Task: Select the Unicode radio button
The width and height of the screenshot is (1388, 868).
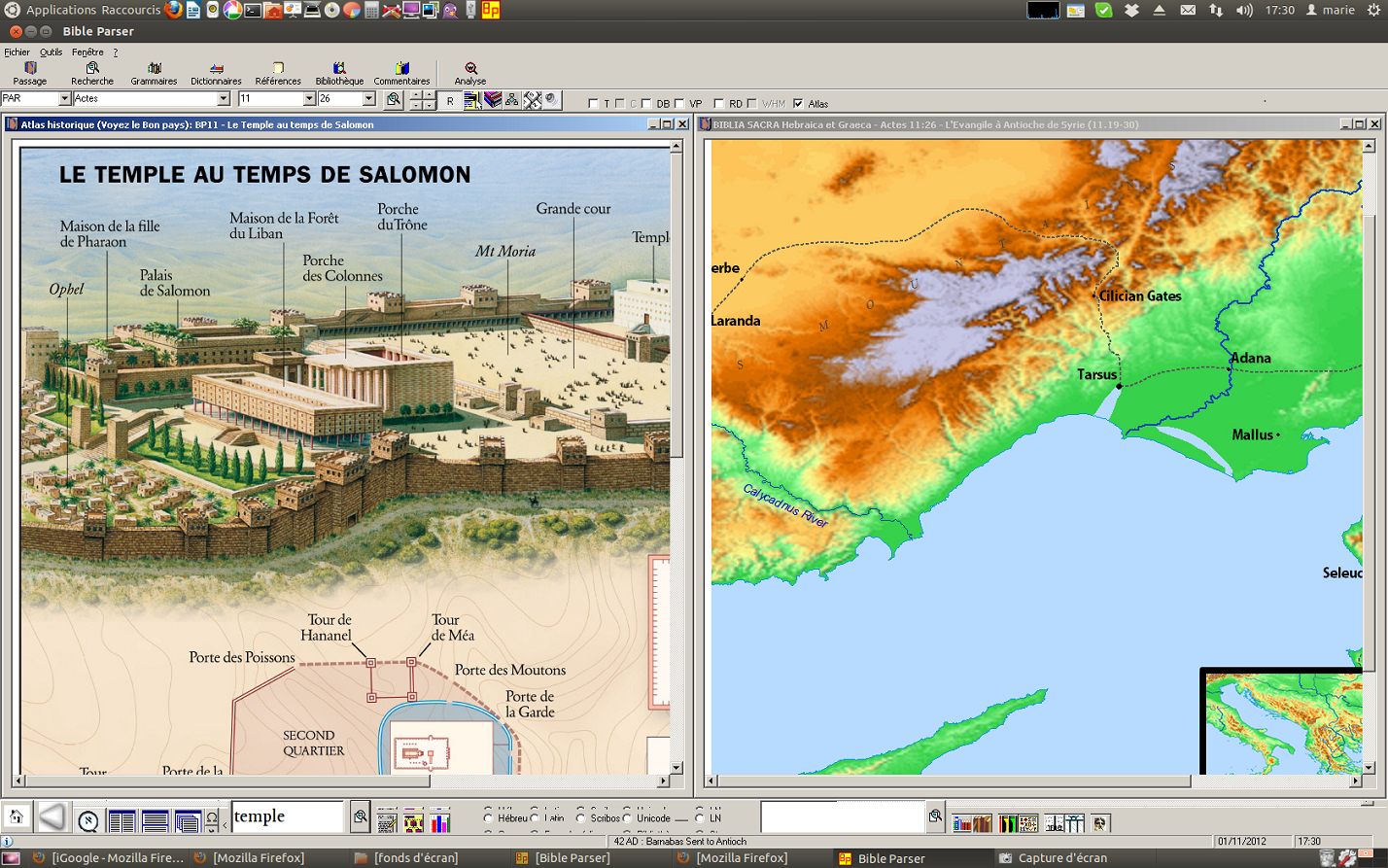Action: coord(628,818)
